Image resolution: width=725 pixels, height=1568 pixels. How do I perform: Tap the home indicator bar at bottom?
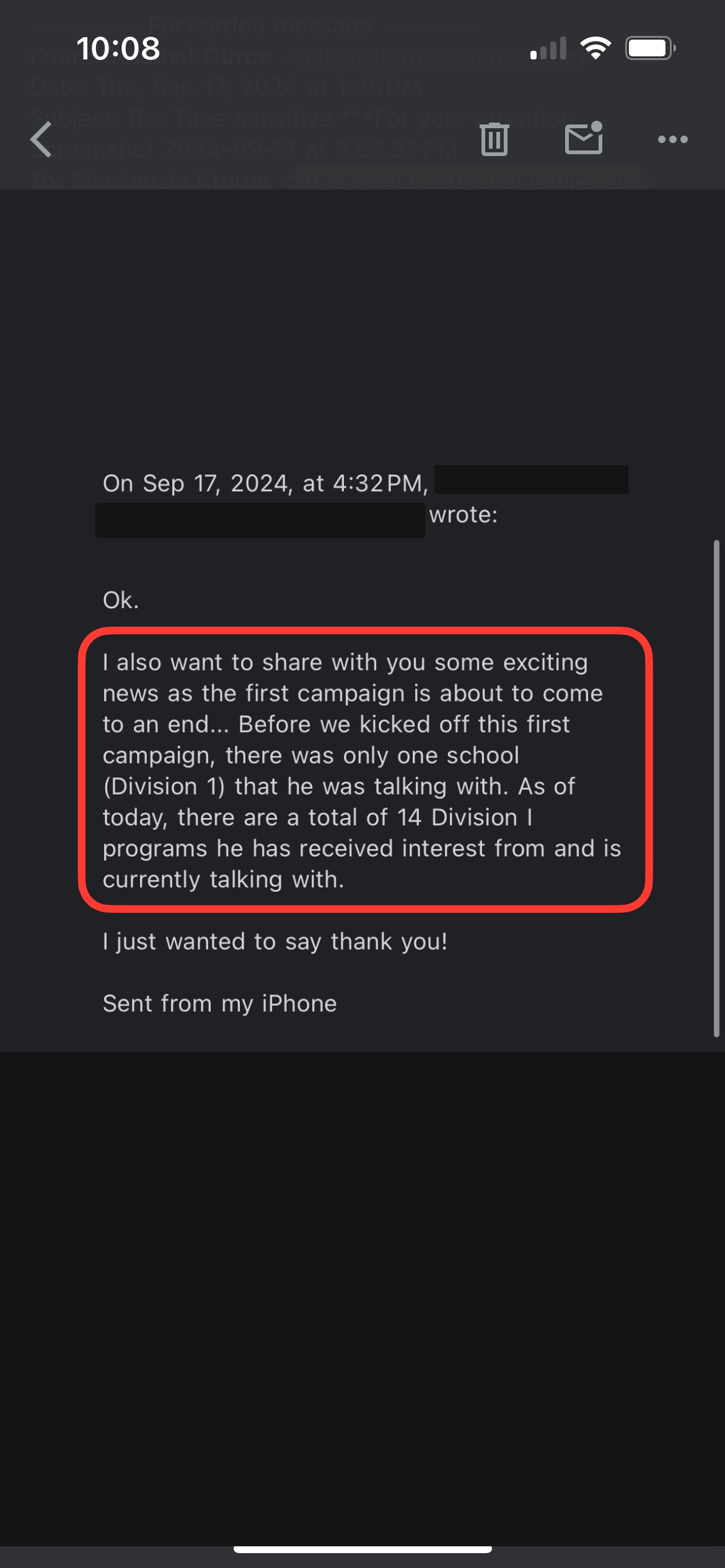click(362, 1549)
